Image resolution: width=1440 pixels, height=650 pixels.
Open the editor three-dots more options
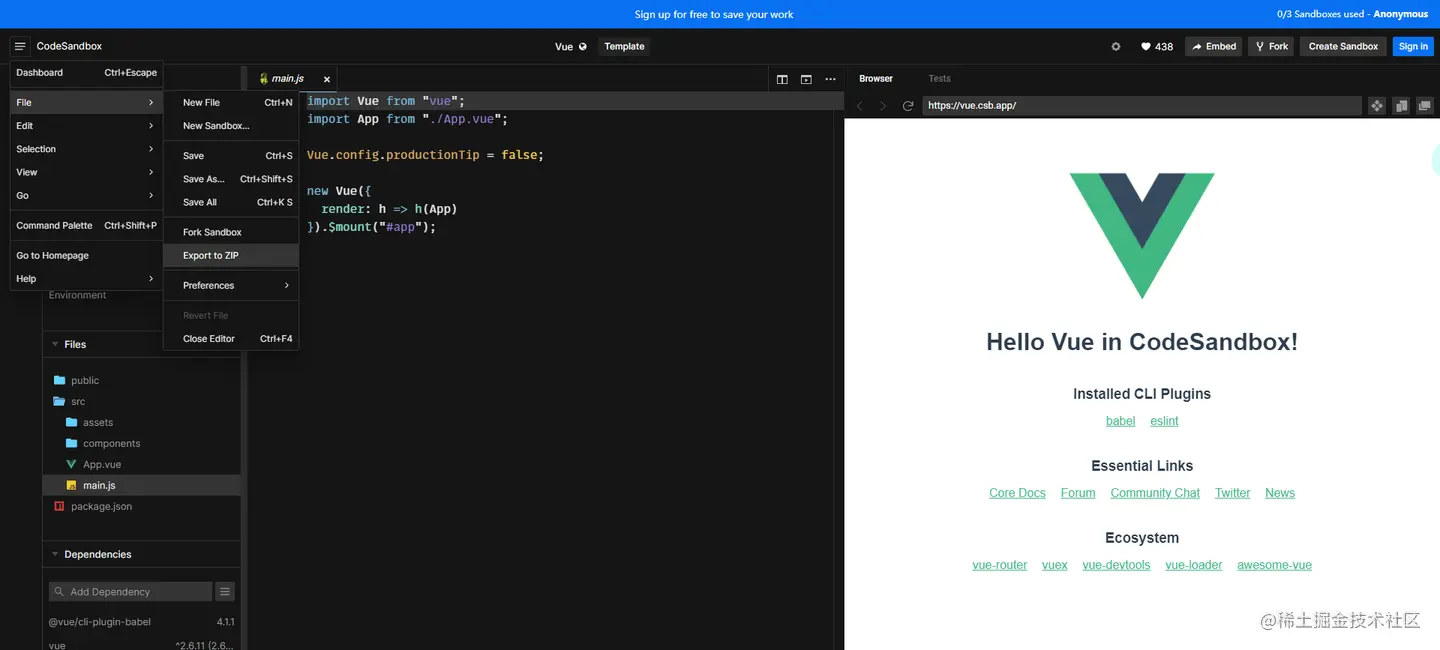pyautogui.click(x=830, y=79)
